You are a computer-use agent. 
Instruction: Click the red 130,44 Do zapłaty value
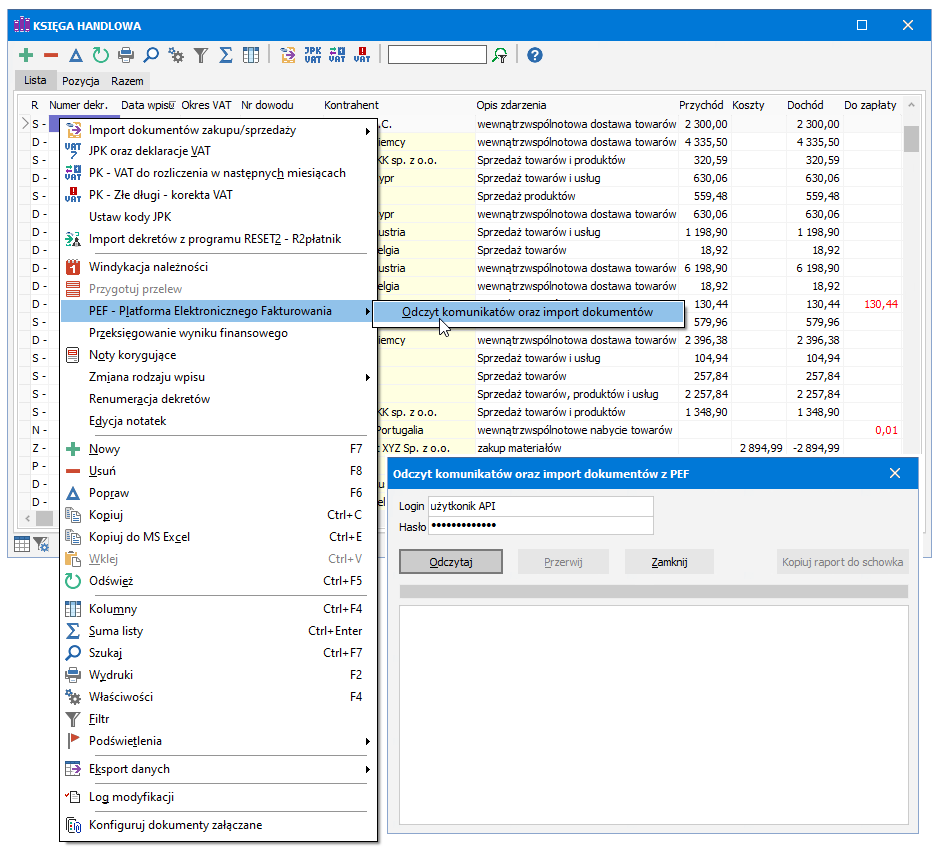point(881,304)
